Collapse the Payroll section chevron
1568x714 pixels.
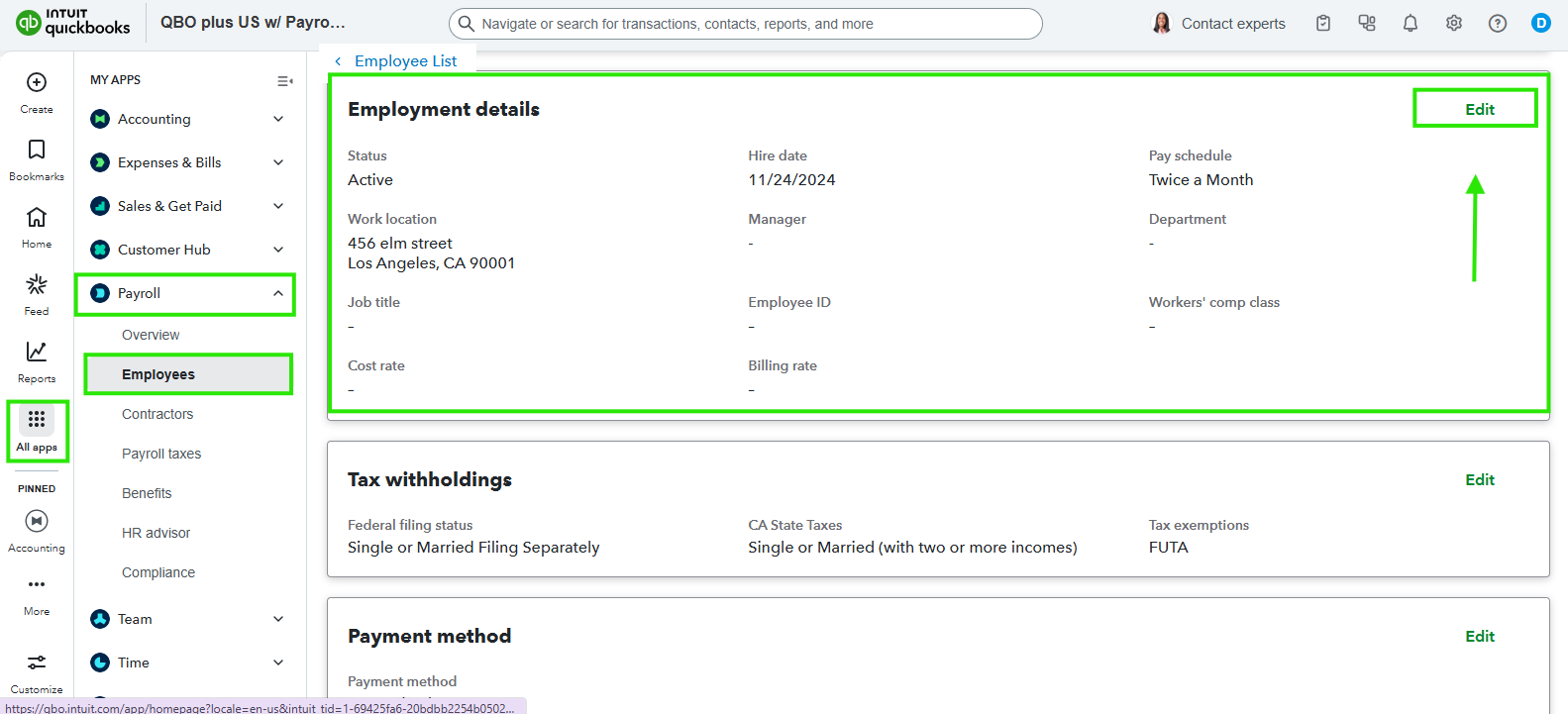[278, 293]
